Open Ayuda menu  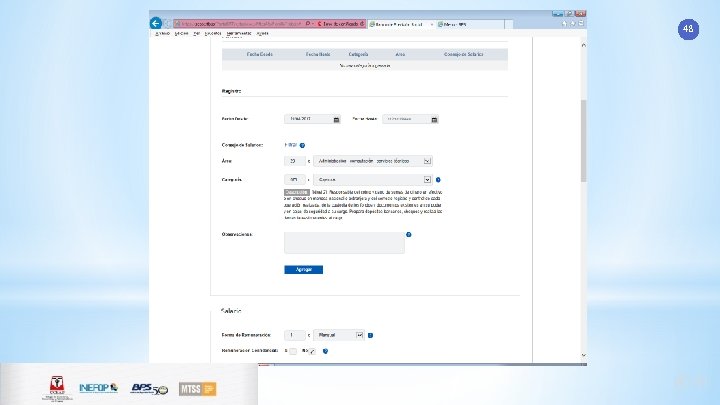[262, 34]
